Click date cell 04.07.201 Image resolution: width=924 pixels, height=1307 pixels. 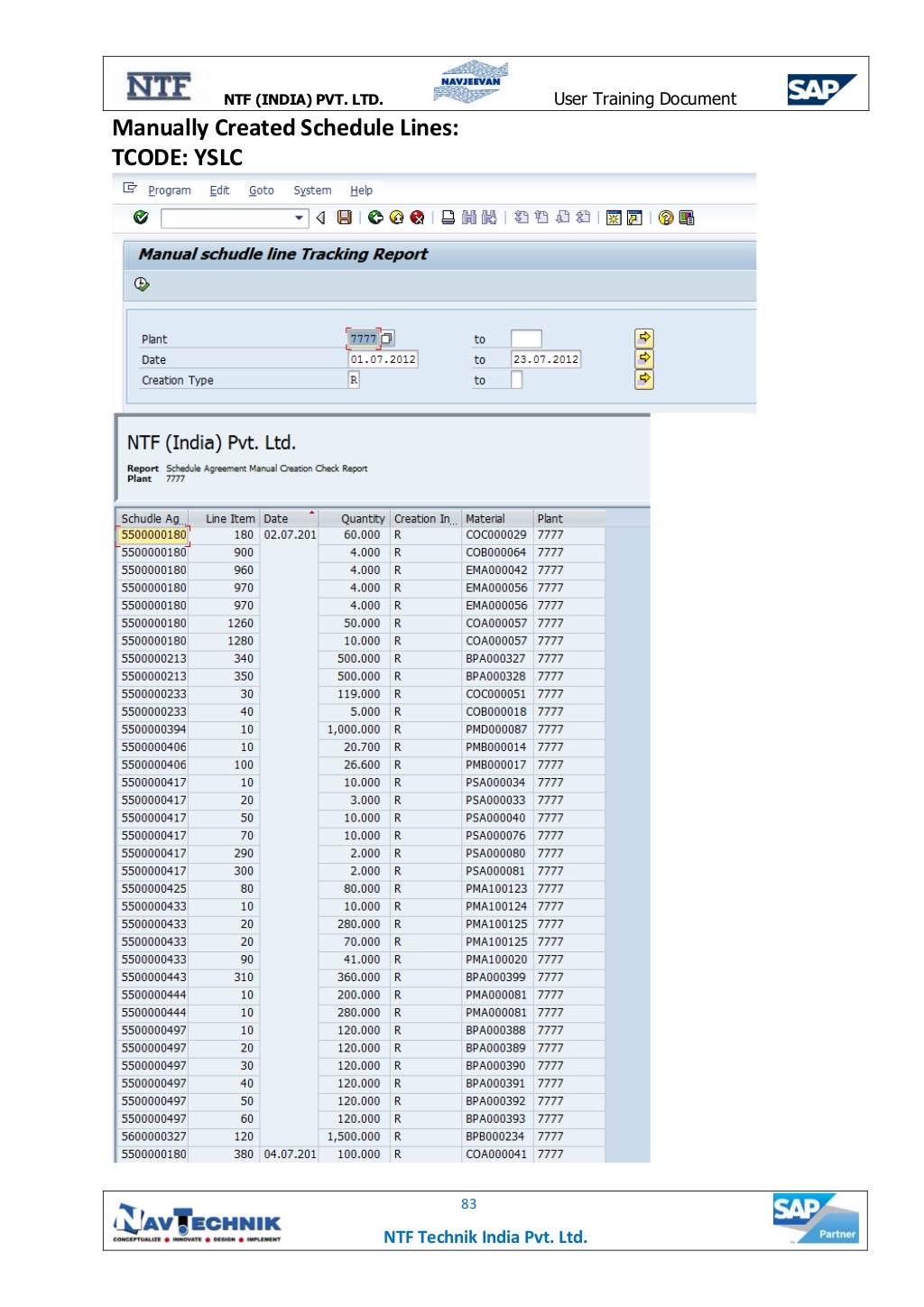[290, 1154]
